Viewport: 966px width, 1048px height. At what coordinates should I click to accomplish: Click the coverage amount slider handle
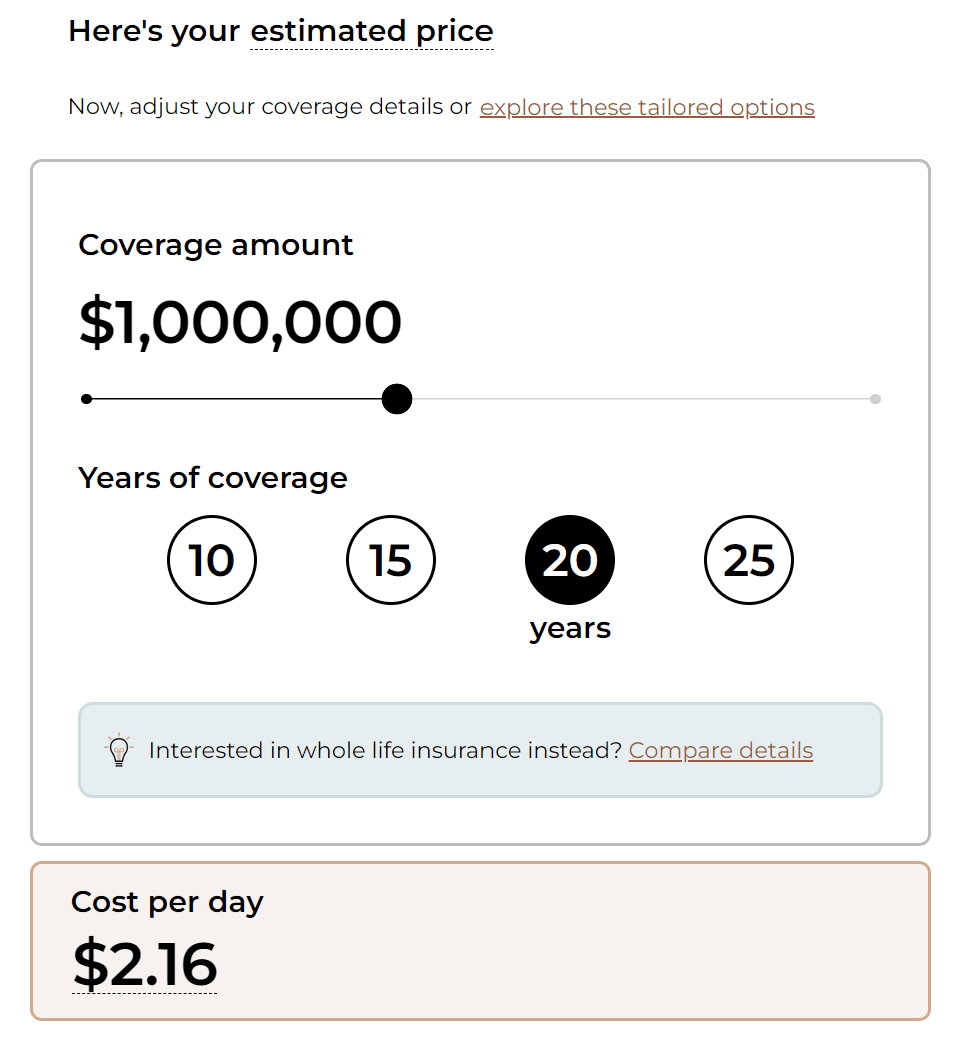[x=397, y=399]
